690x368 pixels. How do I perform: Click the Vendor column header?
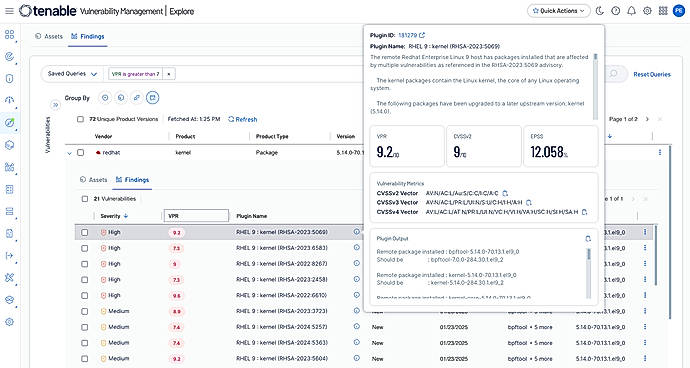(x=103, y=136)
